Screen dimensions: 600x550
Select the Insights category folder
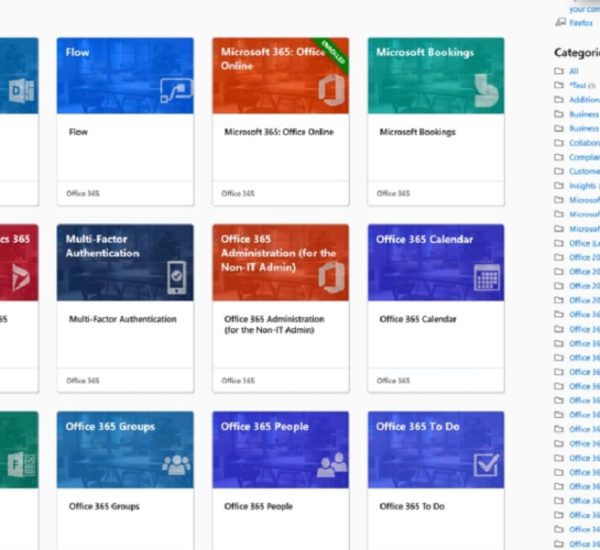(x=582, y=186)
